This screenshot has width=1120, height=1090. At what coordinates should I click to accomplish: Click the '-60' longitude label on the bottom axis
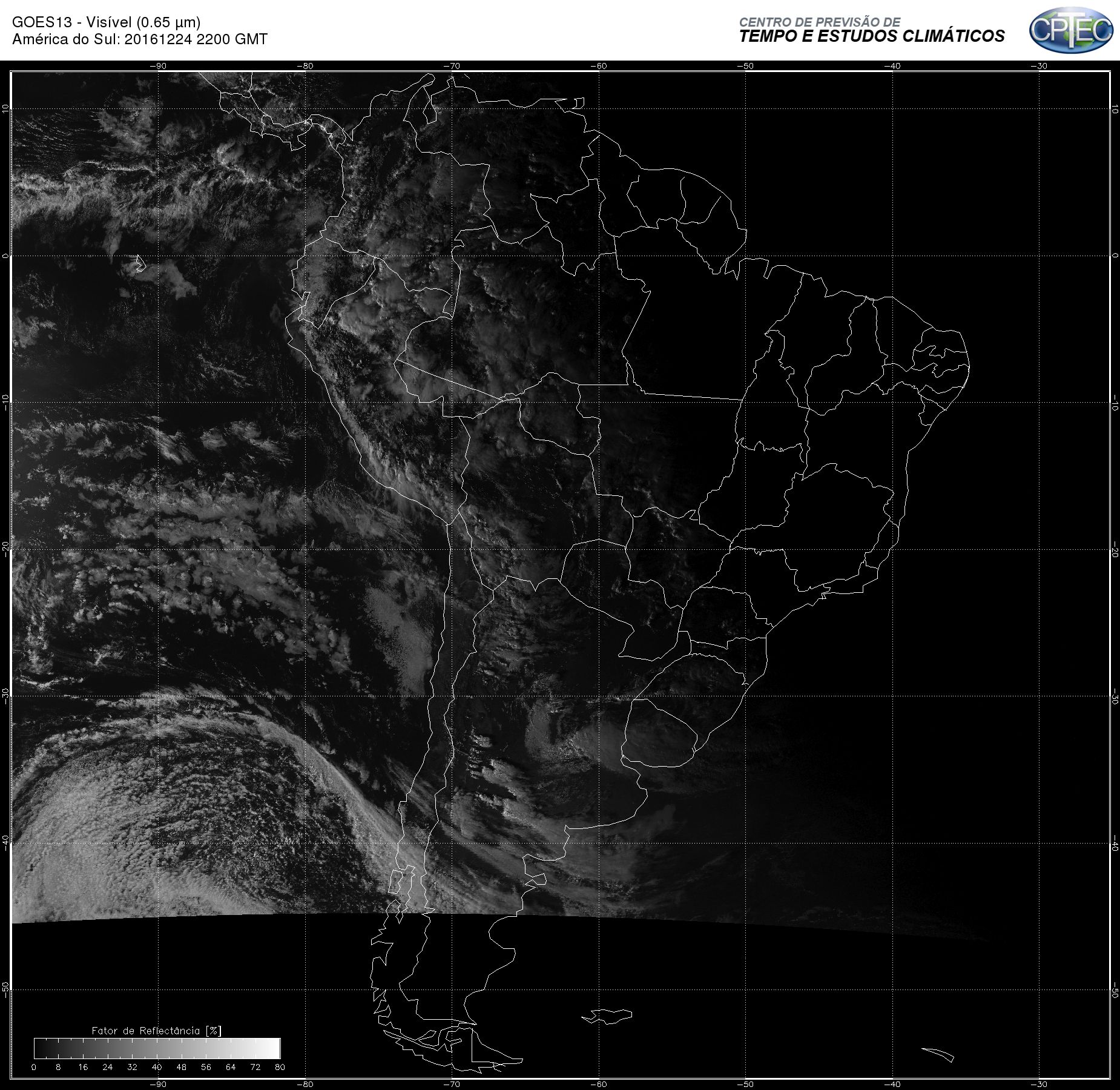click(598, 1084)
